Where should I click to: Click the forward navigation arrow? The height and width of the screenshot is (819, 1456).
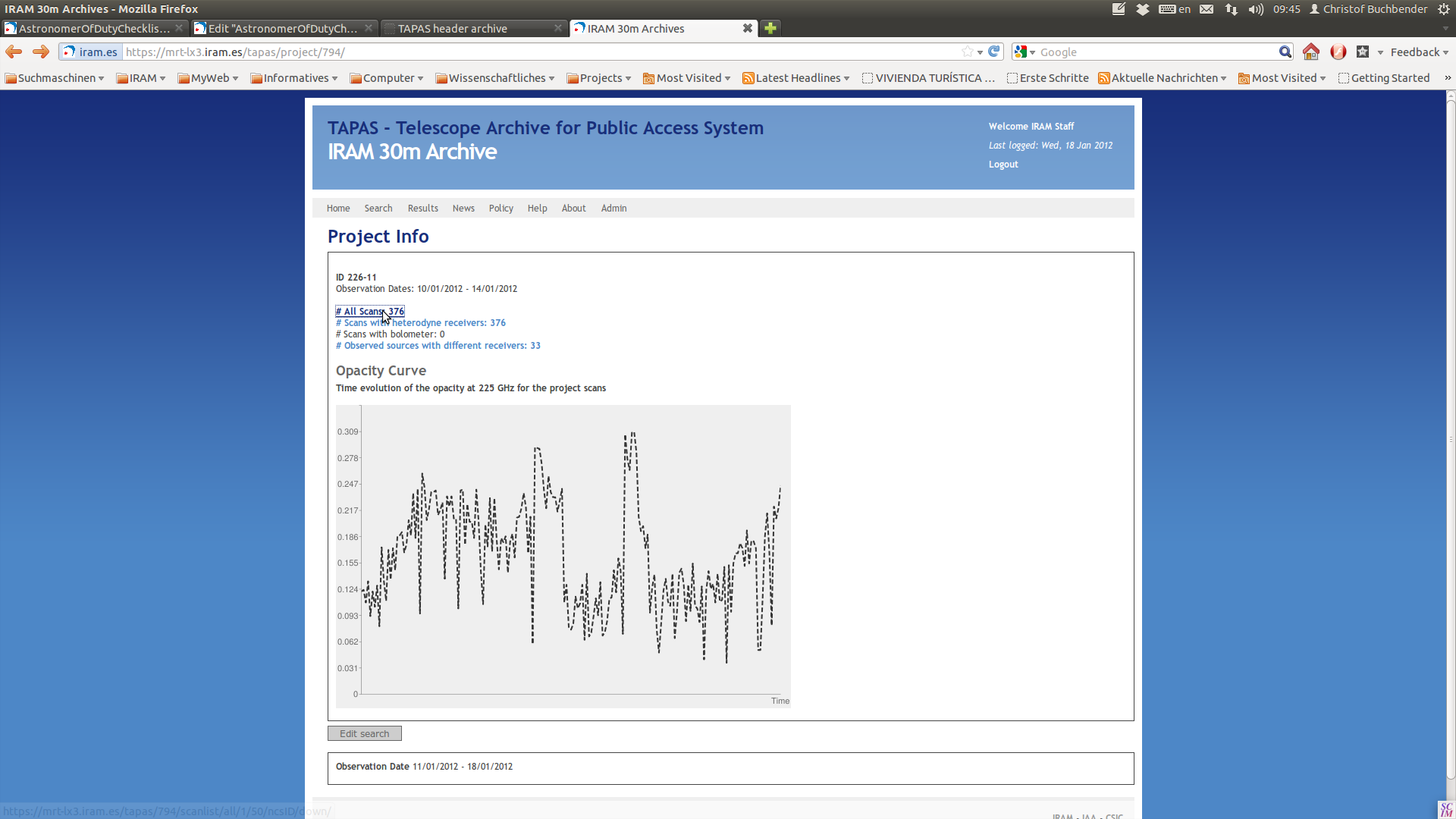[x=41, y=52]
